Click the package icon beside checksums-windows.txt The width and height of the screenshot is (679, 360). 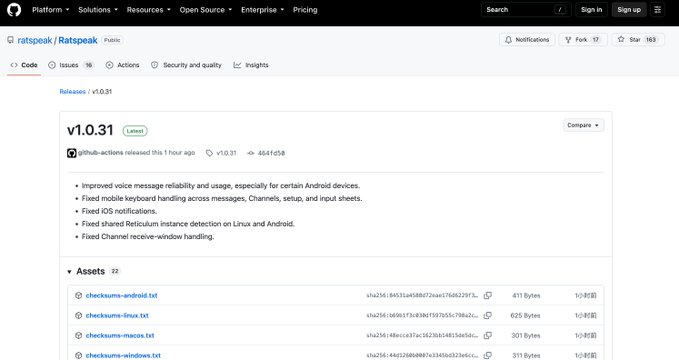coord(78,355)
